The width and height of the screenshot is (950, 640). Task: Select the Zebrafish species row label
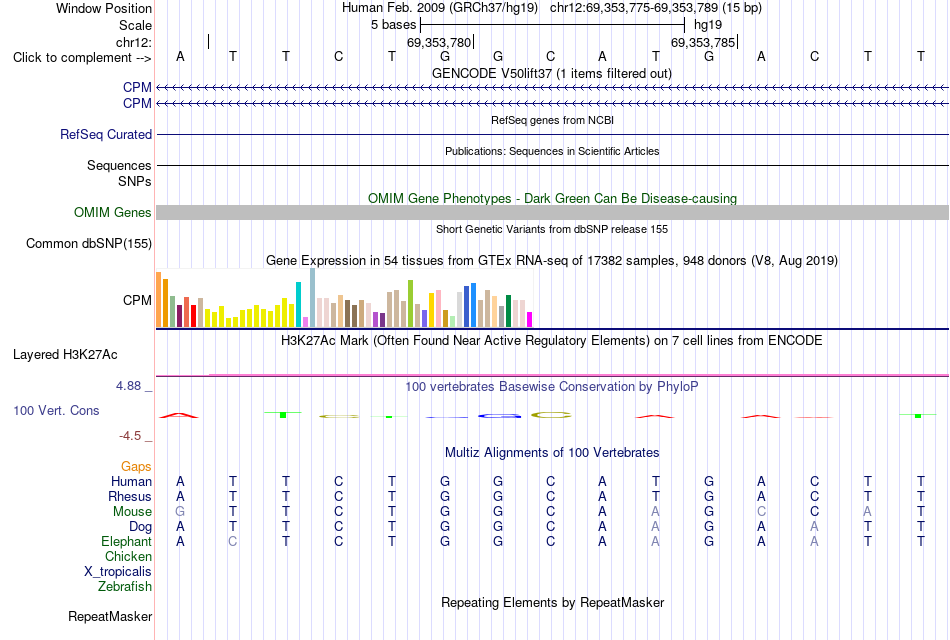(125, 587)
